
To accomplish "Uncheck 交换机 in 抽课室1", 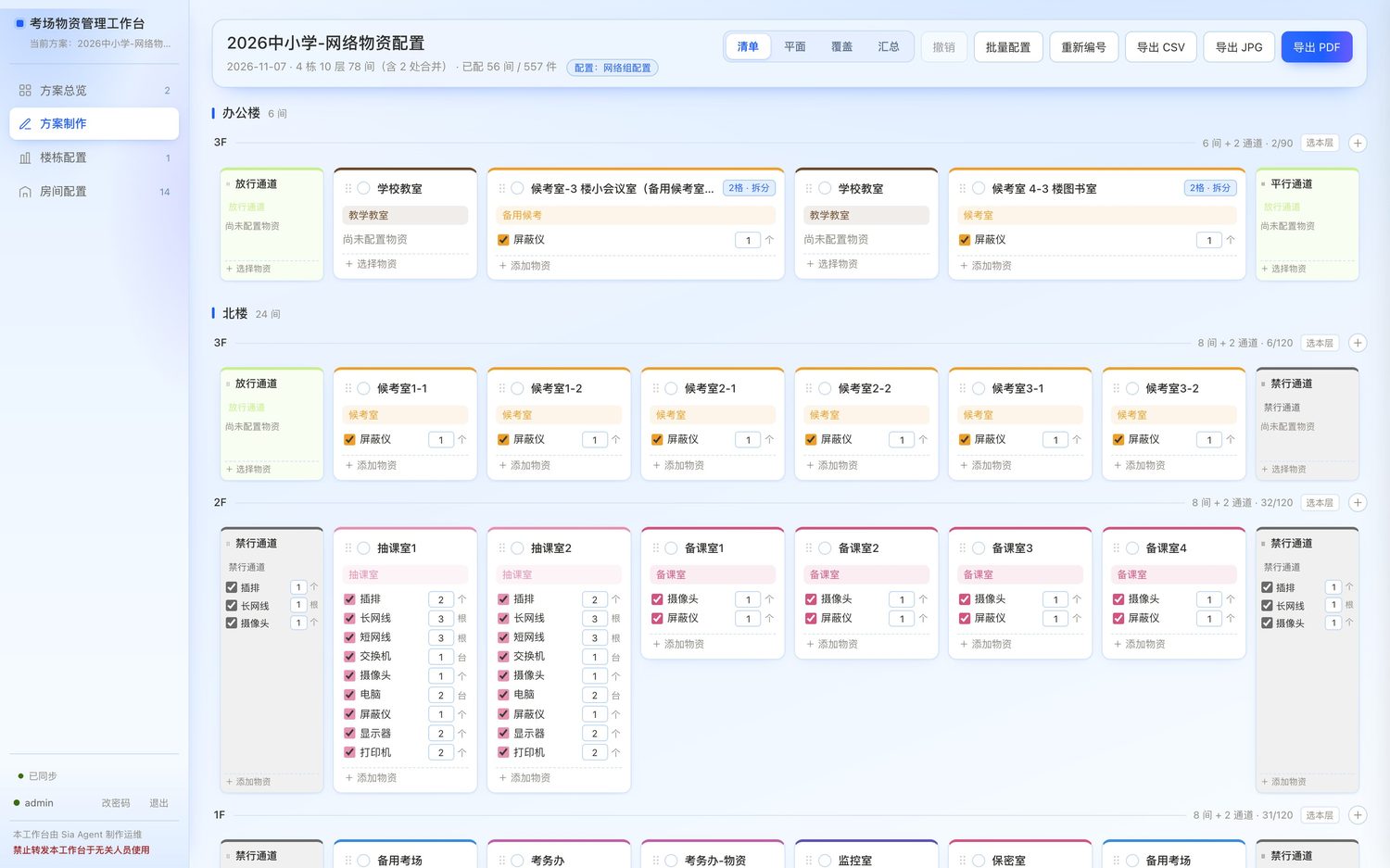I will point(349,657).
